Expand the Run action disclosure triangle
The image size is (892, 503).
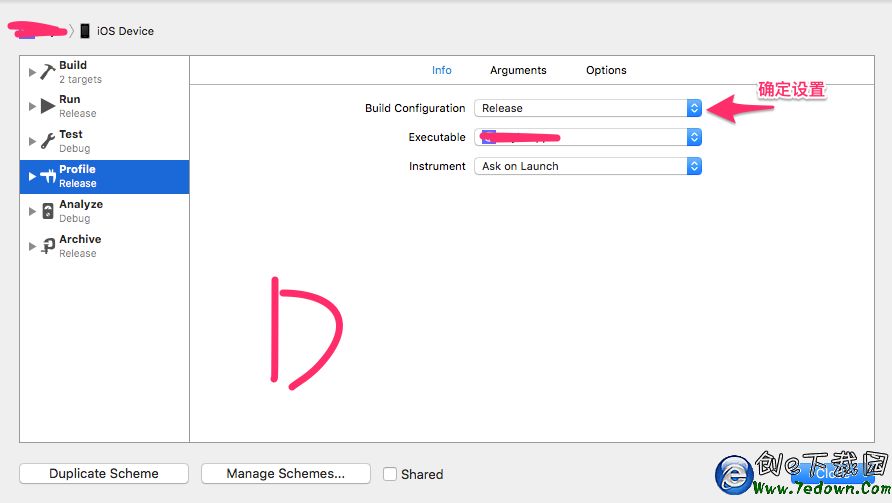[x=32, y=106]
